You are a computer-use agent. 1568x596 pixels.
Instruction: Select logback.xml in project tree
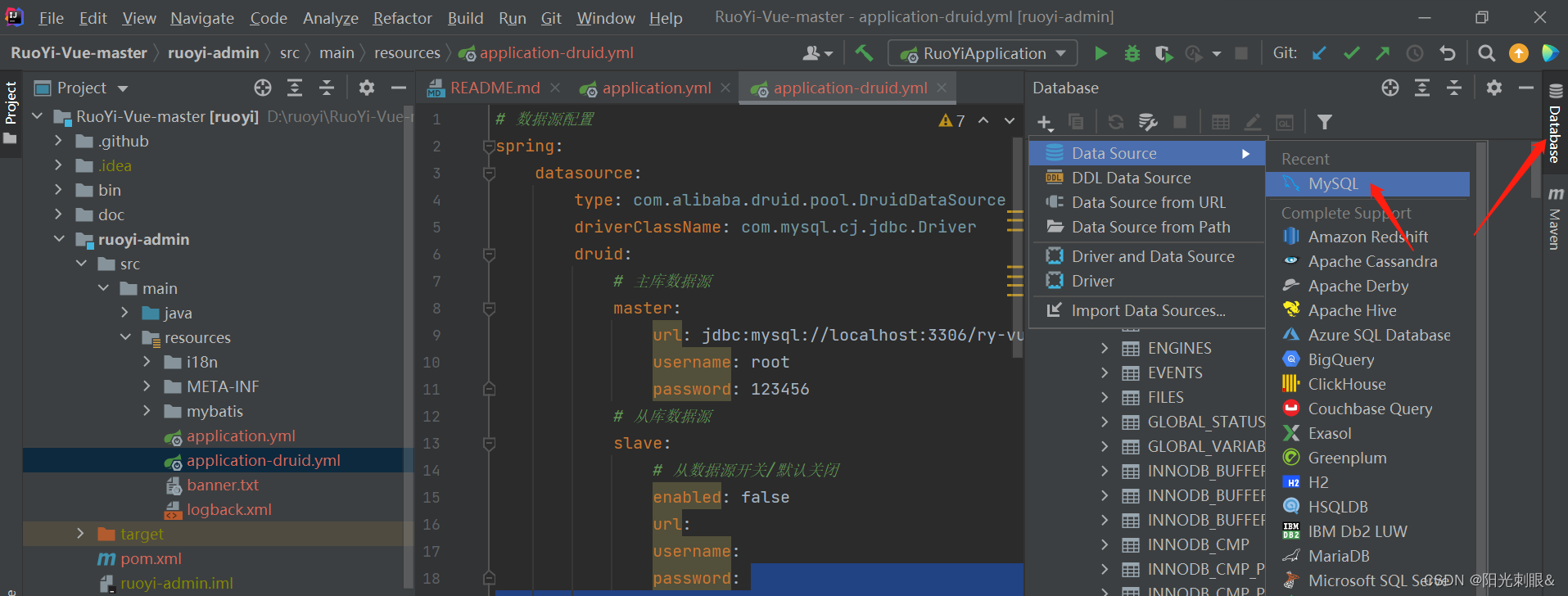coord(229,509)
